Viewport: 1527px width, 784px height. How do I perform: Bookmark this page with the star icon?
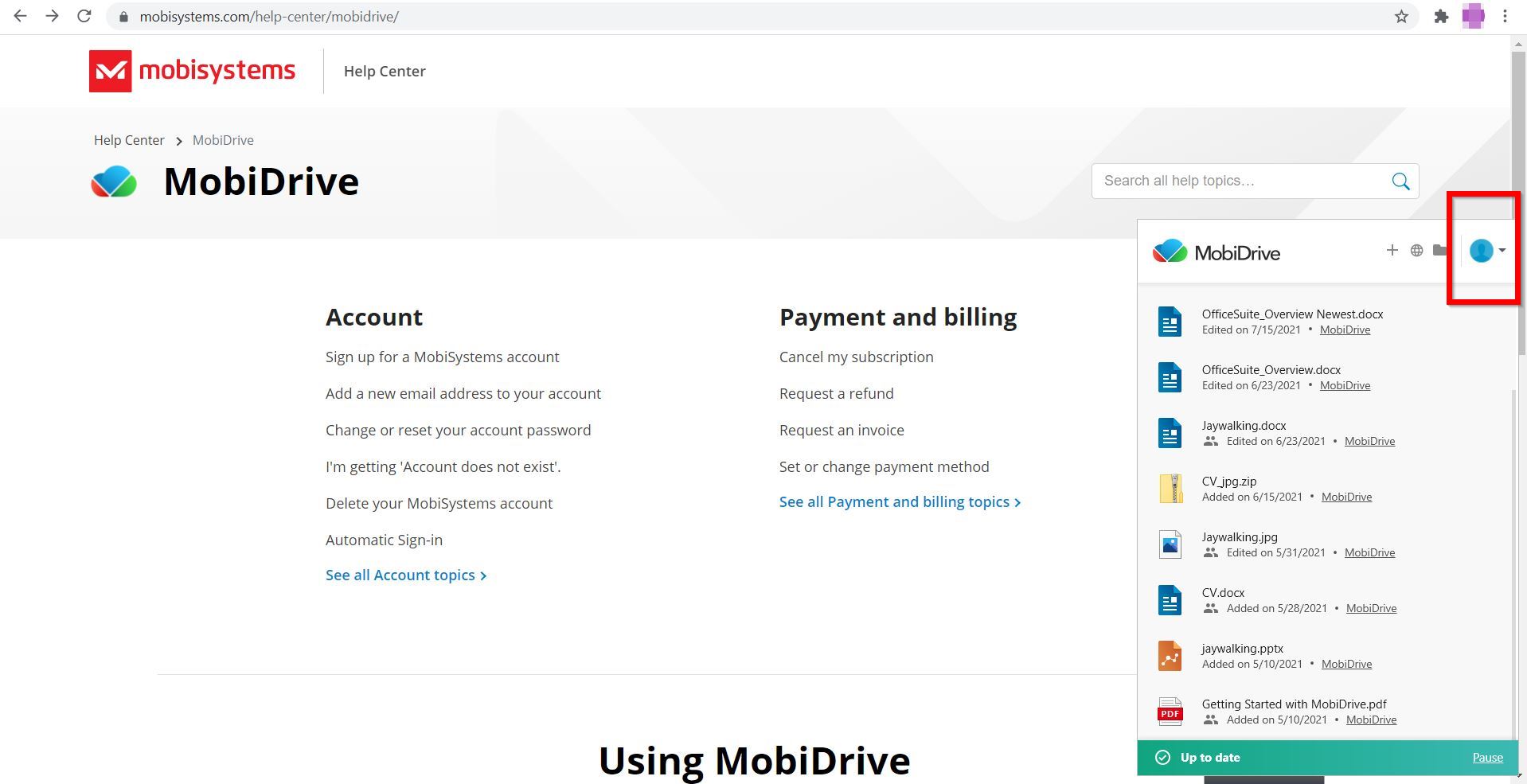pyautogui.click(x=1401, y=16)
